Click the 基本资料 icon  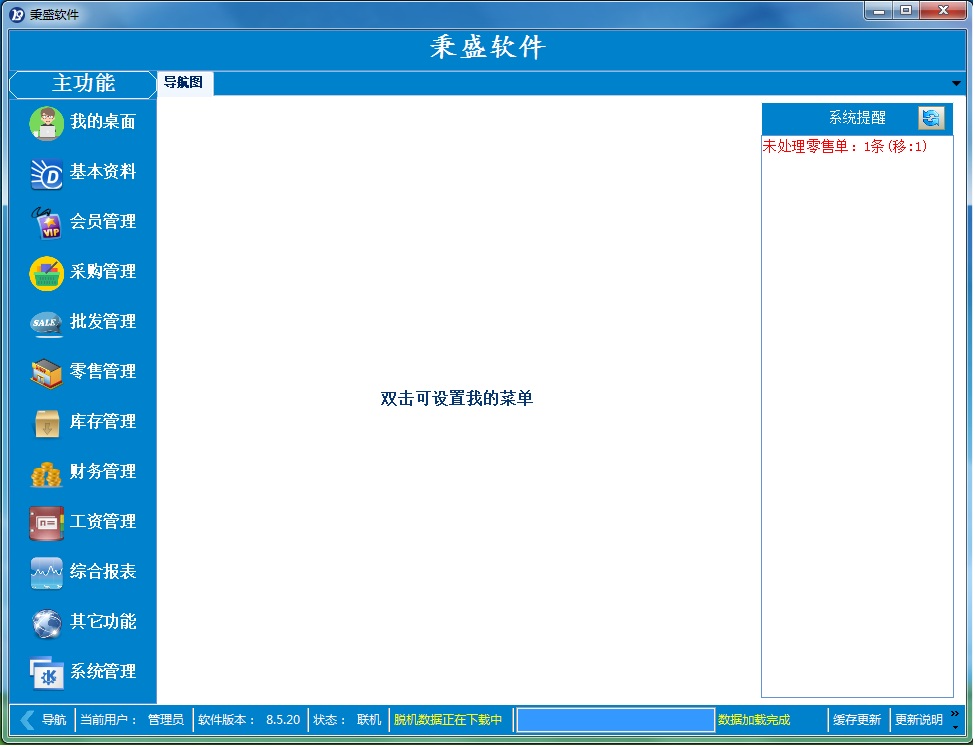(47, 174)
